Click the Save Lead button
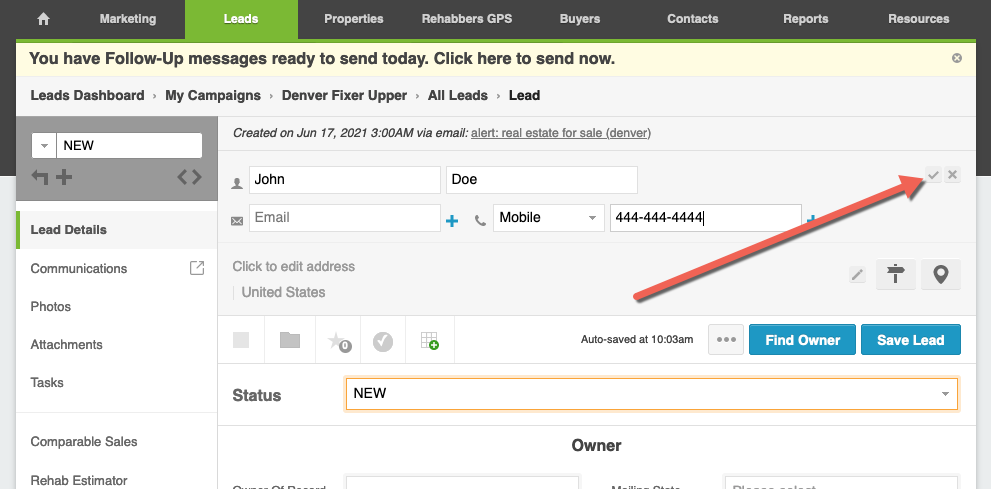The image size is (991, 489). point(911,340)
